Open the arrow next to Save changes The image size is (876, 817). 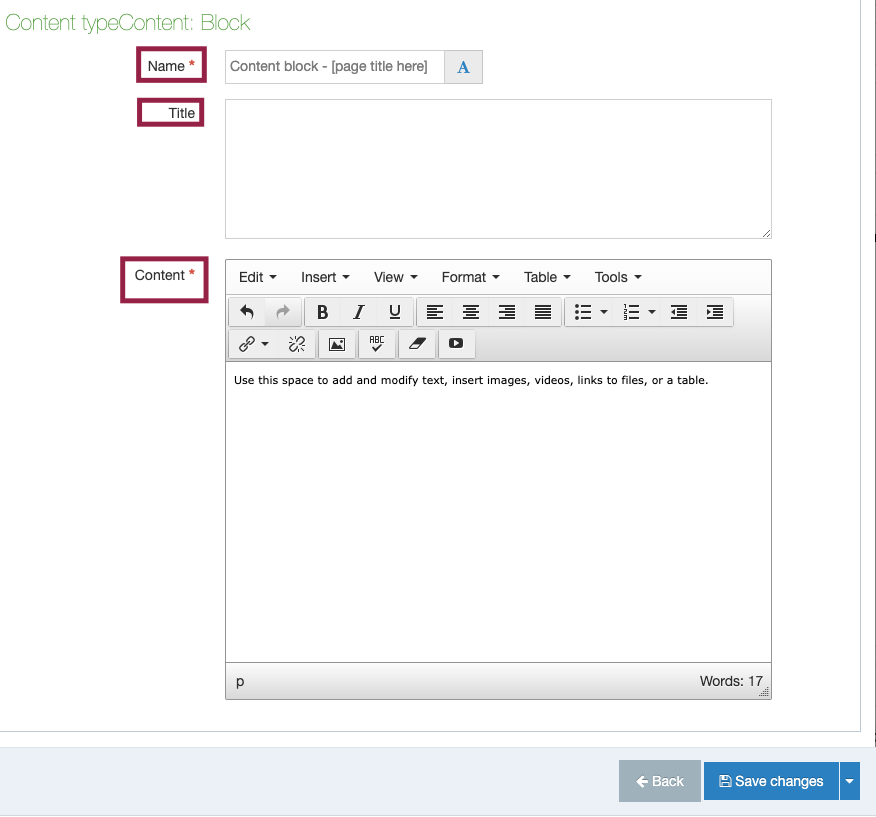pos(850,781)
